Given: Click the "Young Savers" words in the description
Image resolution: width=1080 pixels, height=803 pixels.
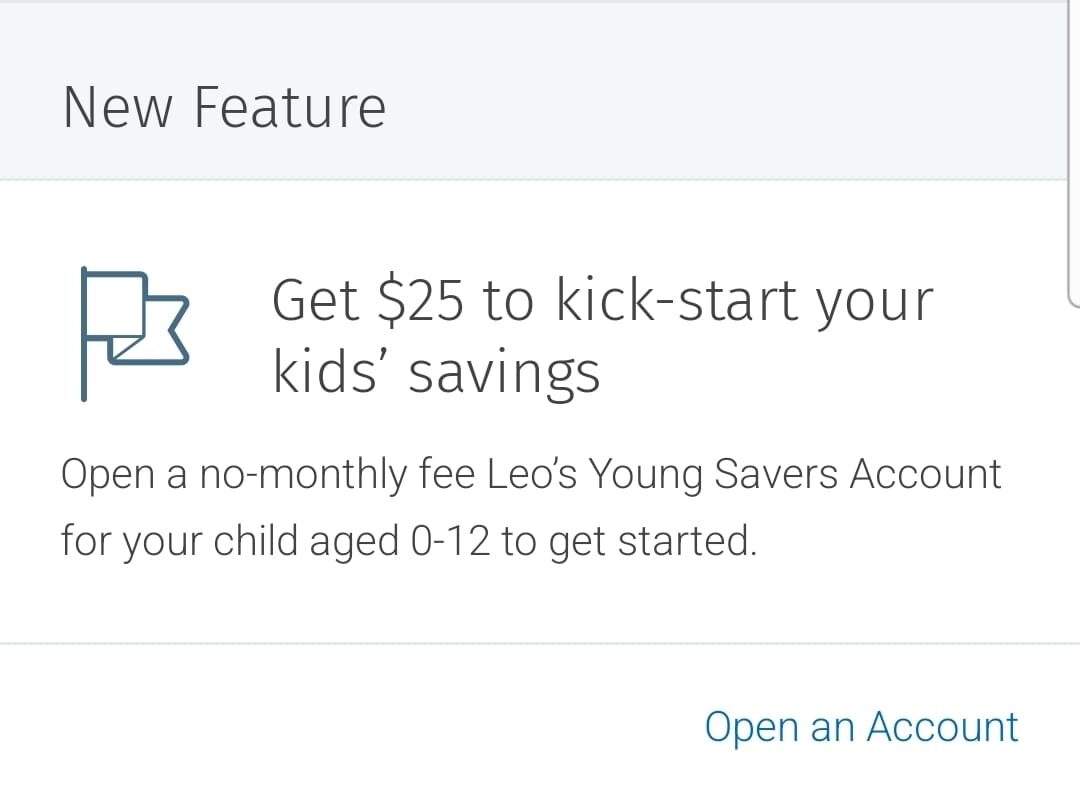Looking at the screenshot, I should point(714,474).
